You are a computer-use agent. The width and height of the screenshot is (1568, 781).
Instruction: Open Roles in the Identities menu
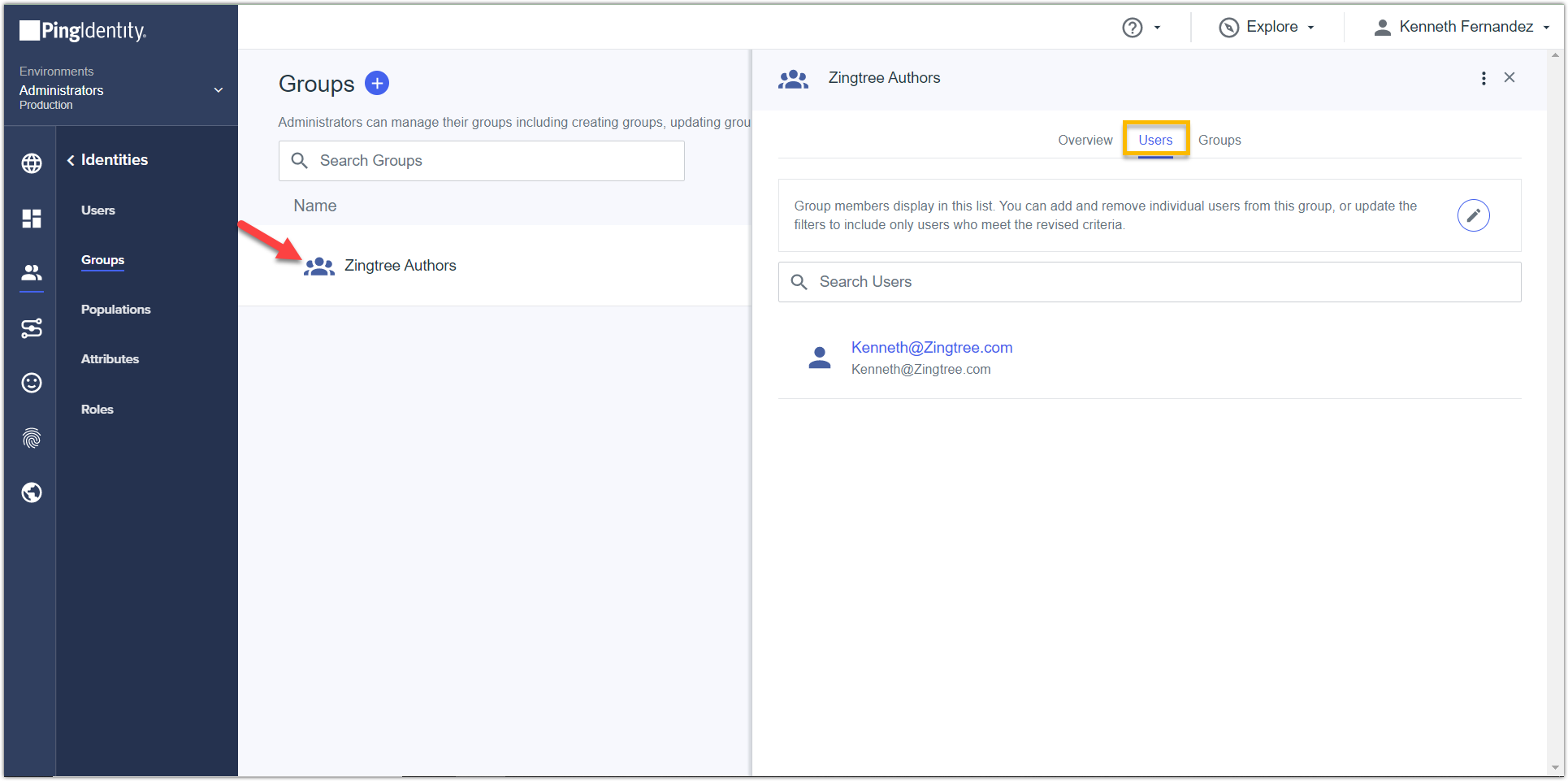click(x=97, y=410)
